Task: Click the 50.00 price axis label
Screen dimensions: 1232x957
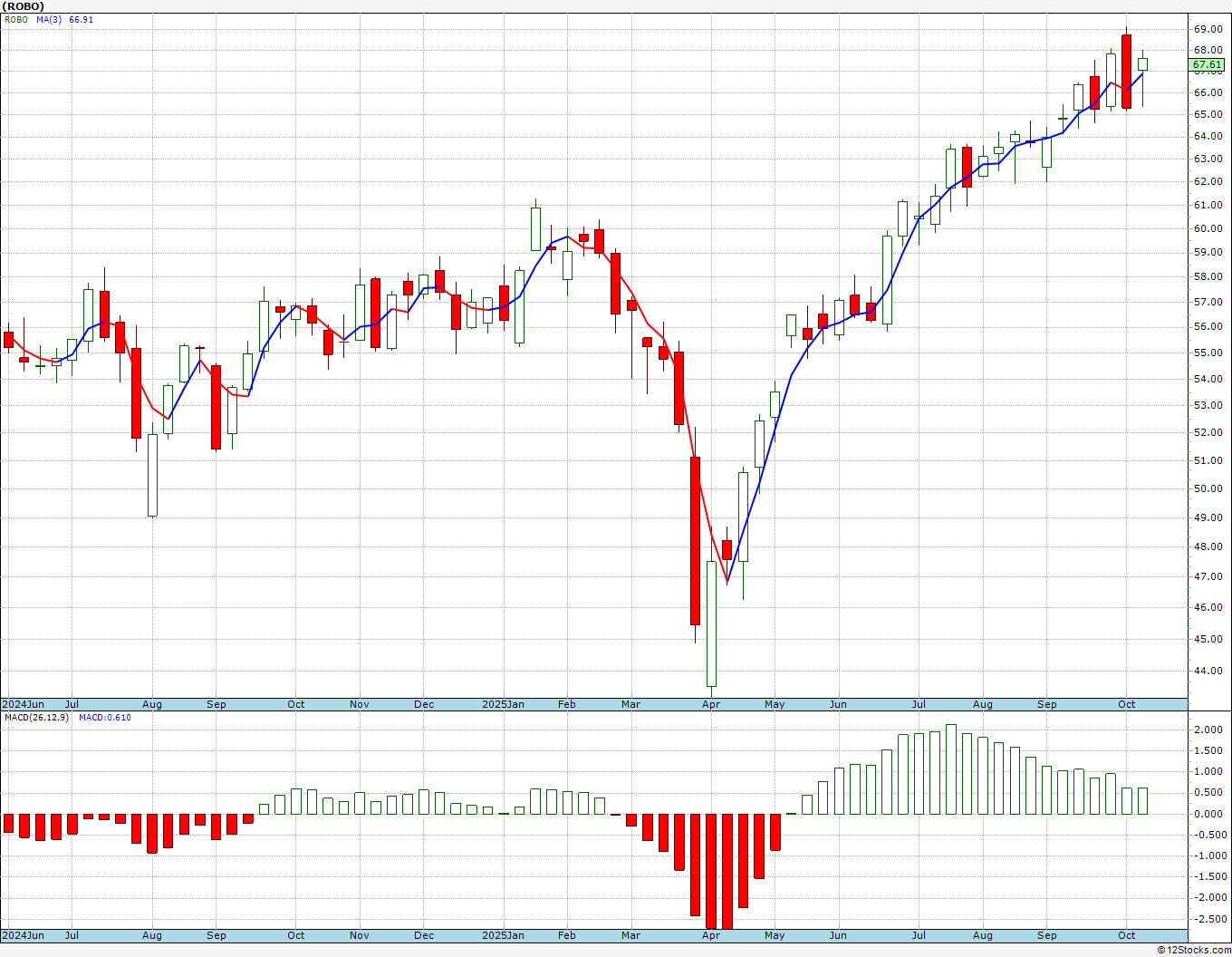Action: [x=1208, y=488]
